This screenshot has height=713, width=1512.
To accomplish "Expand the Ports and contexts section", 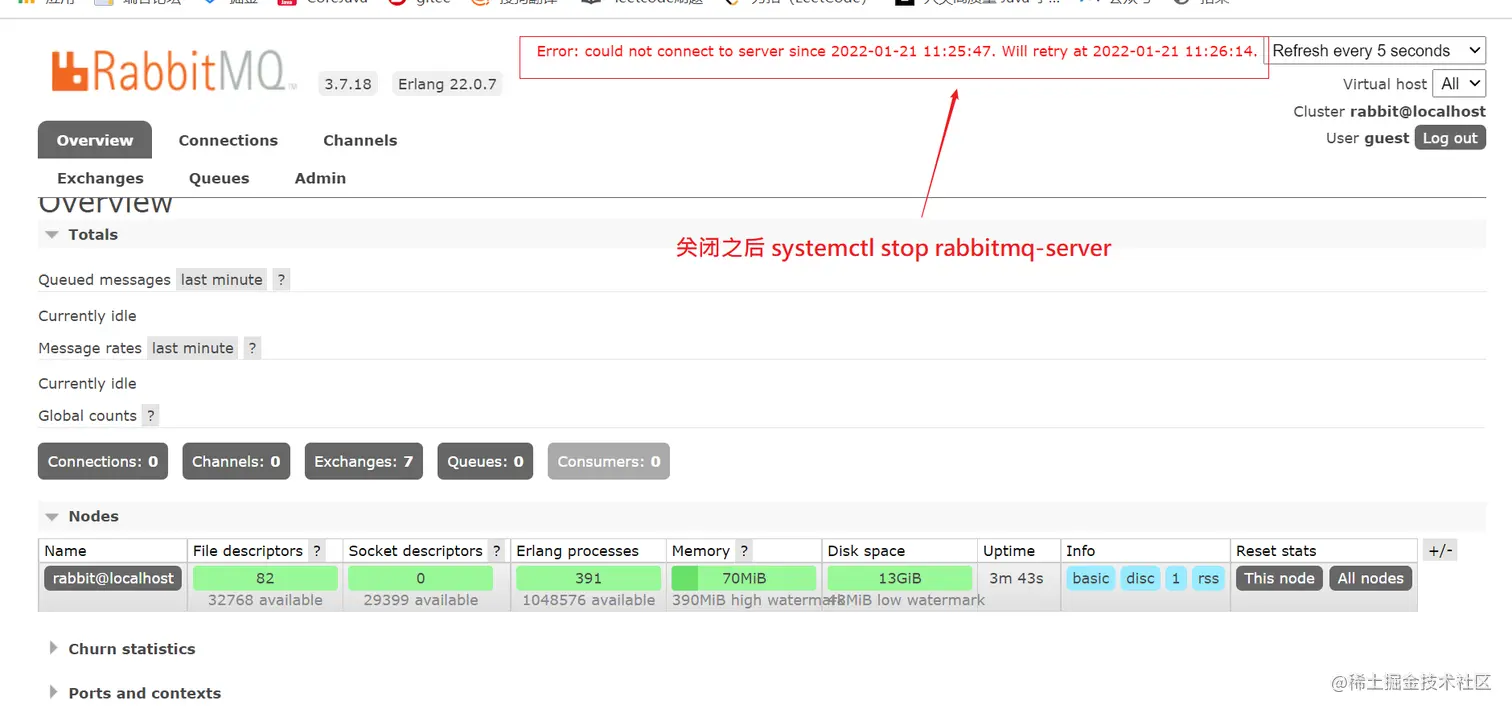I will coord(134,693).
